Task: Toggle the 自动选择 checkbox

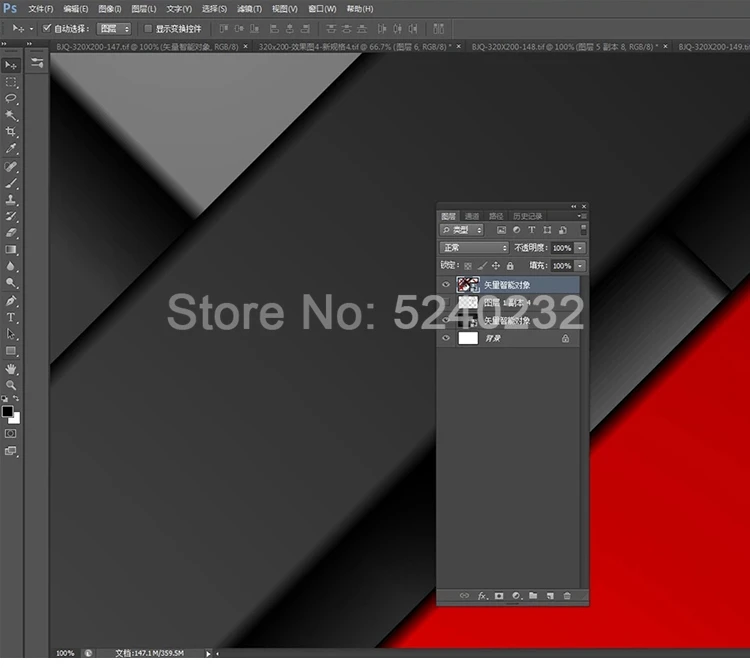Action: coord(46,28)
